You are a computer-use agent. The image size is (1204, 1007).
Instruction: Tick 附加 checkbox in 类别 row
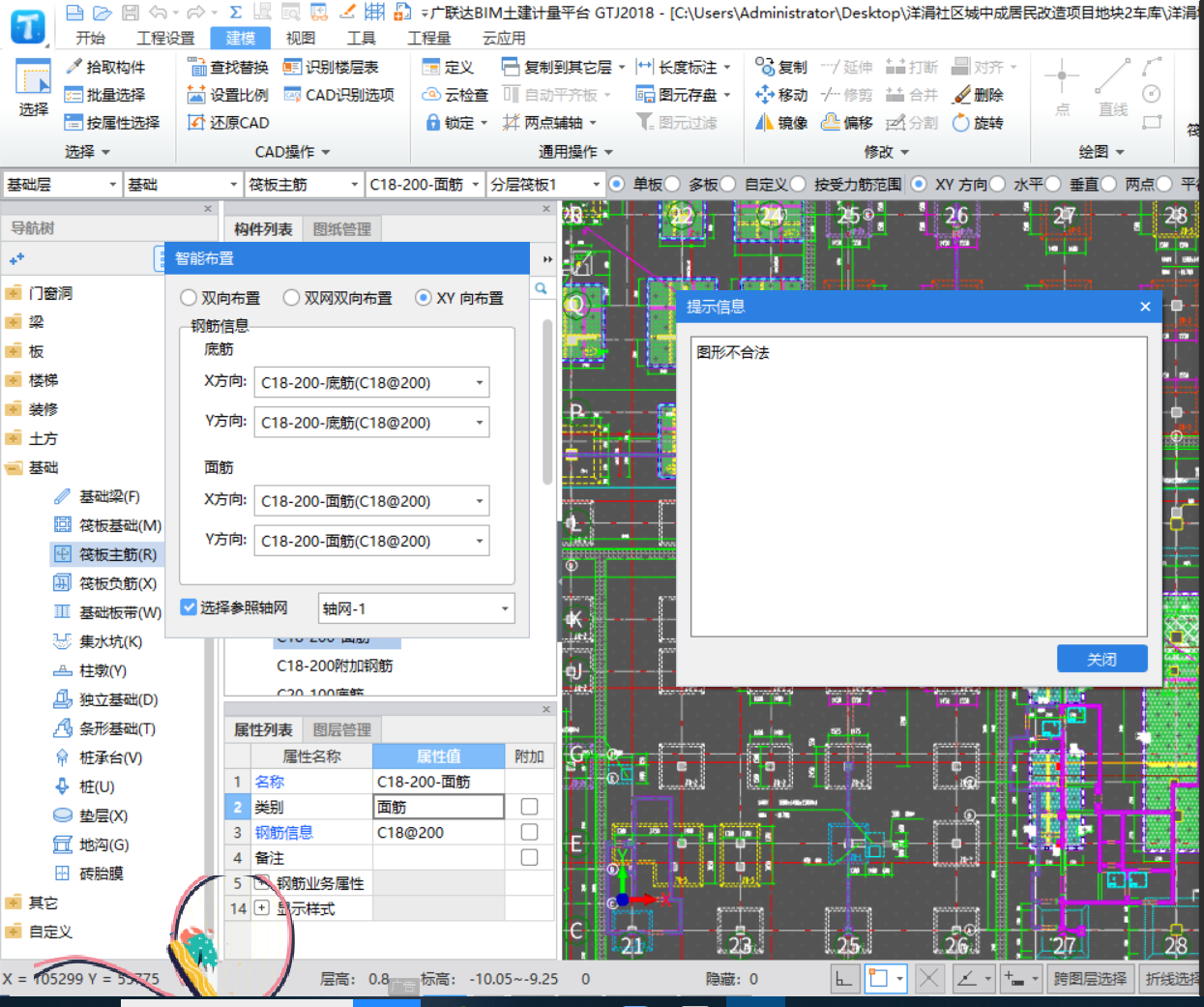click(x=529, y=807)
